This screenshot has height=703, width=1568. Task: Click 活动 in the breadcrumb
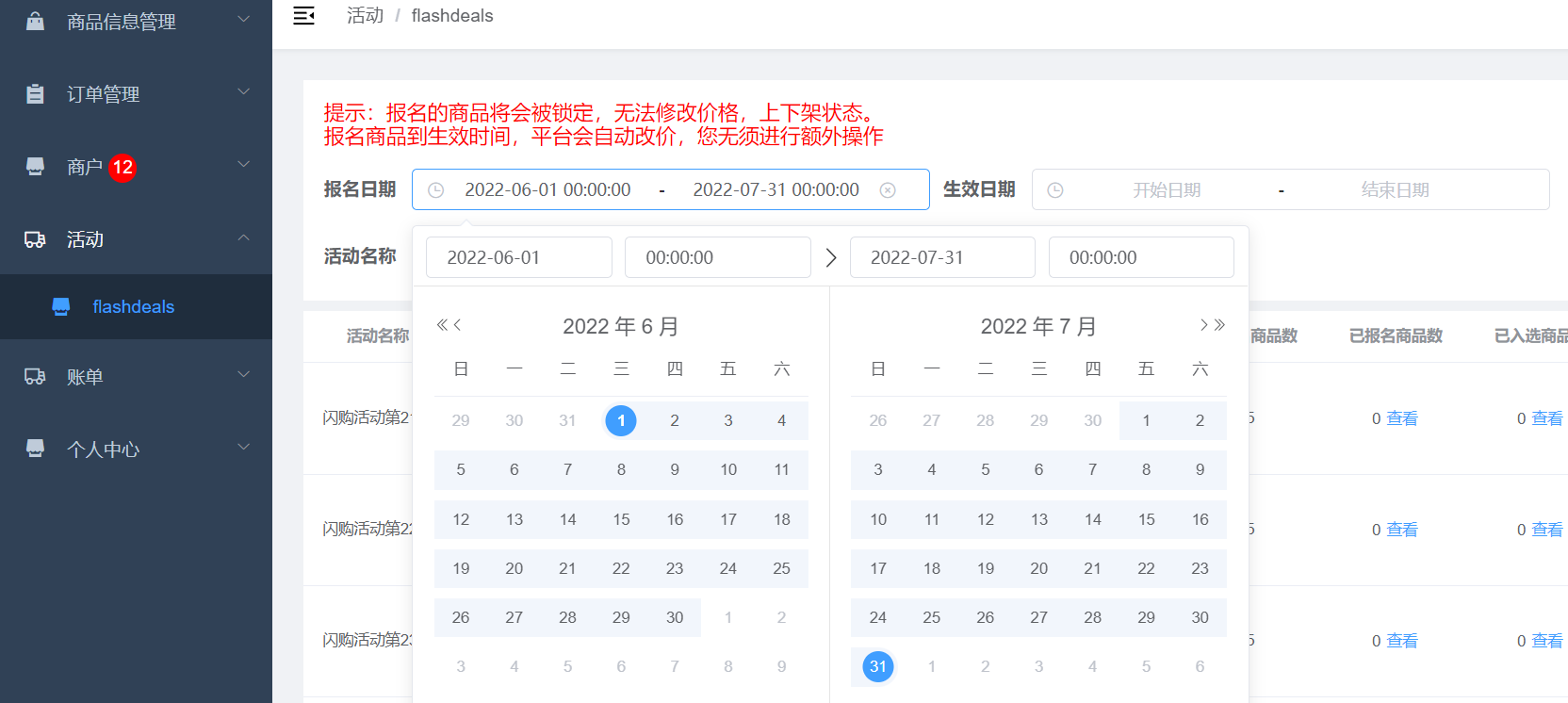point(365,16)
